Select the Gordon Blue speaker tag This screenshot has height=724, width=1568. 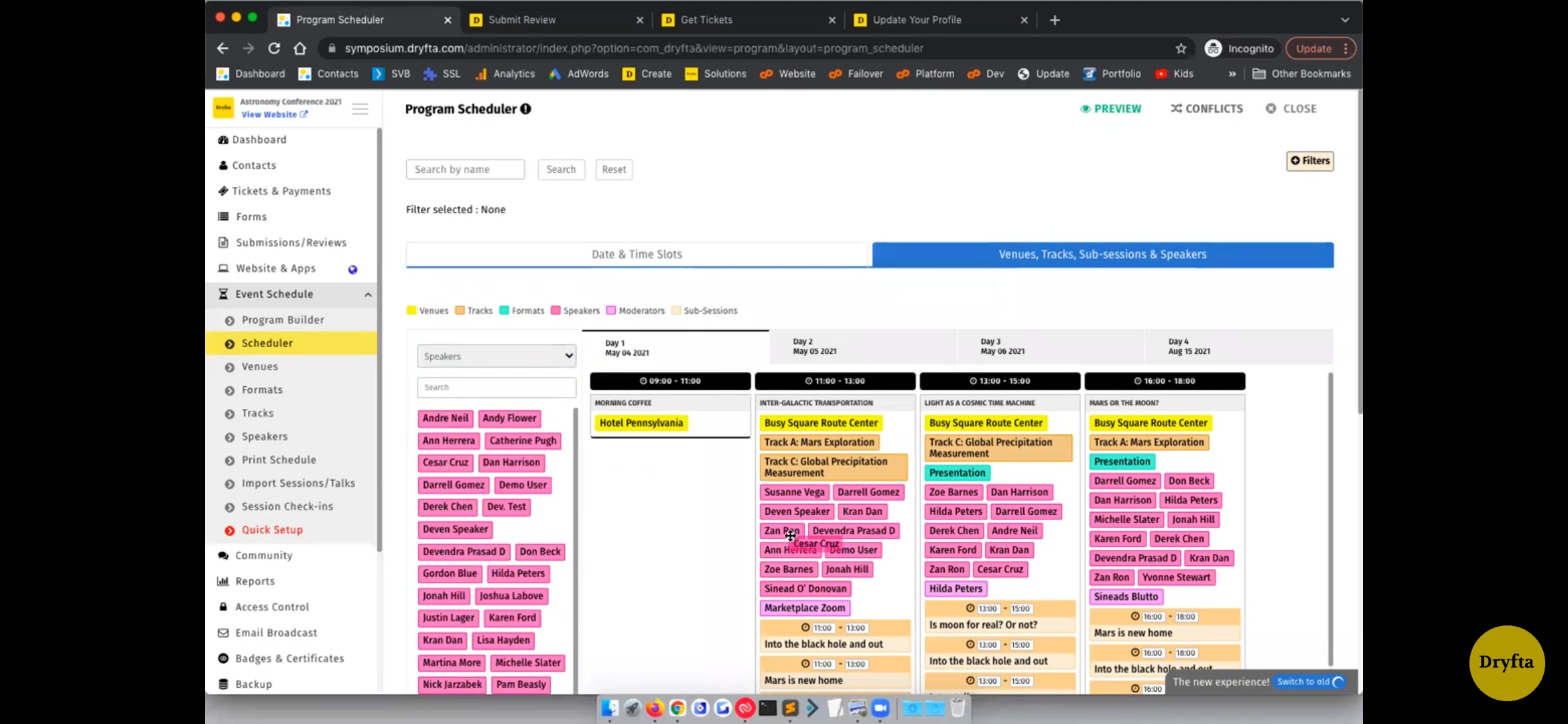[x=450, y=574]
